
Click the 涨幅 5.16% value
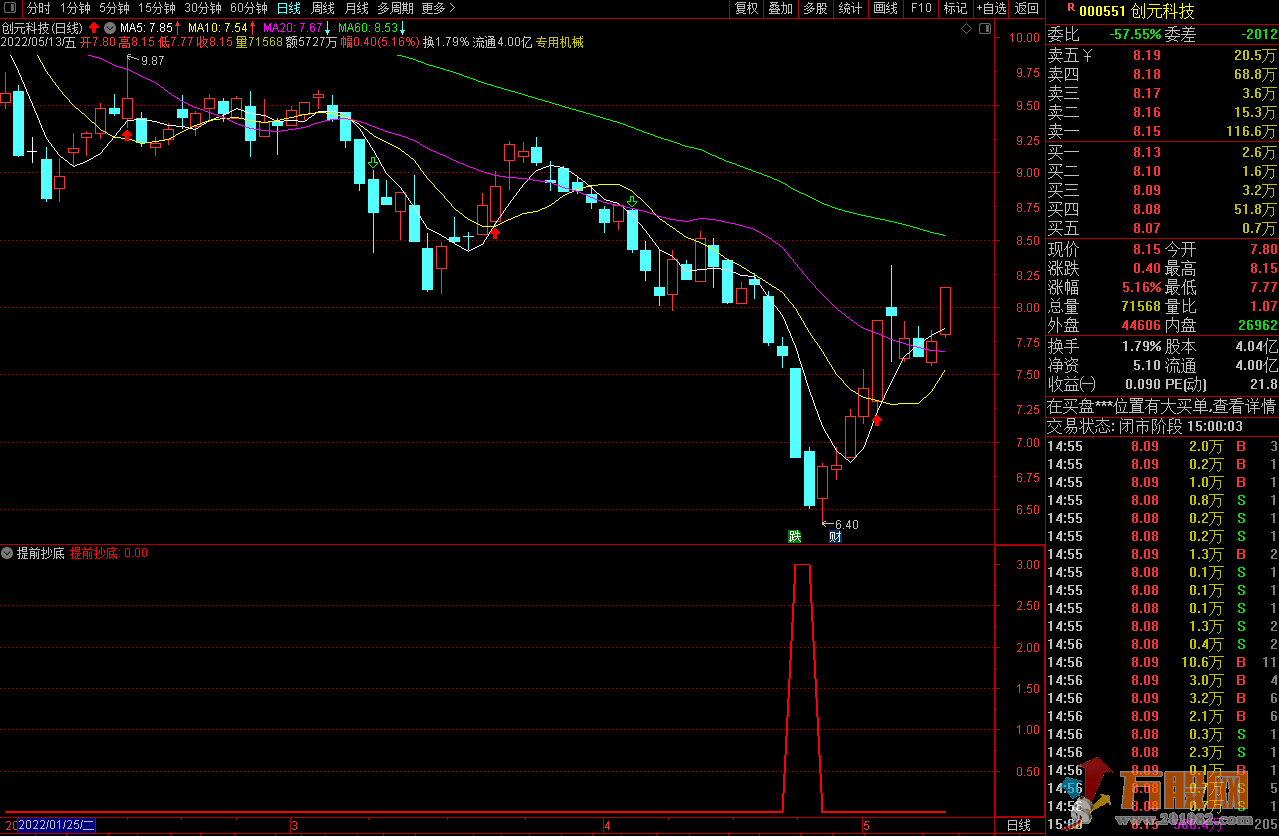coord(1140,287)
